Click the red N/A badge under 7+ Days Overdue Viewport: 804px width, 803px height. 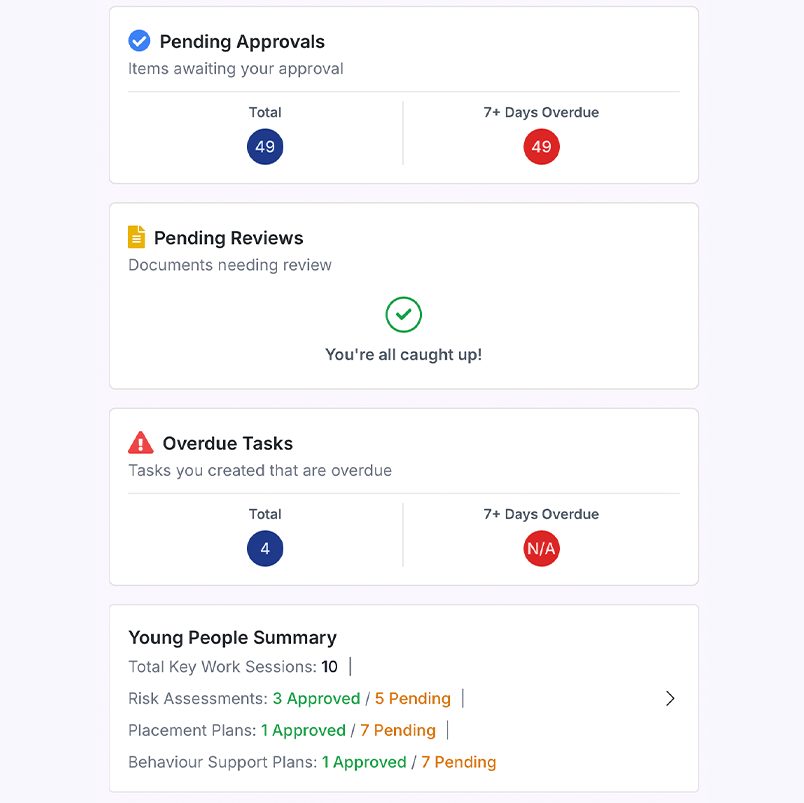[541, 548]
